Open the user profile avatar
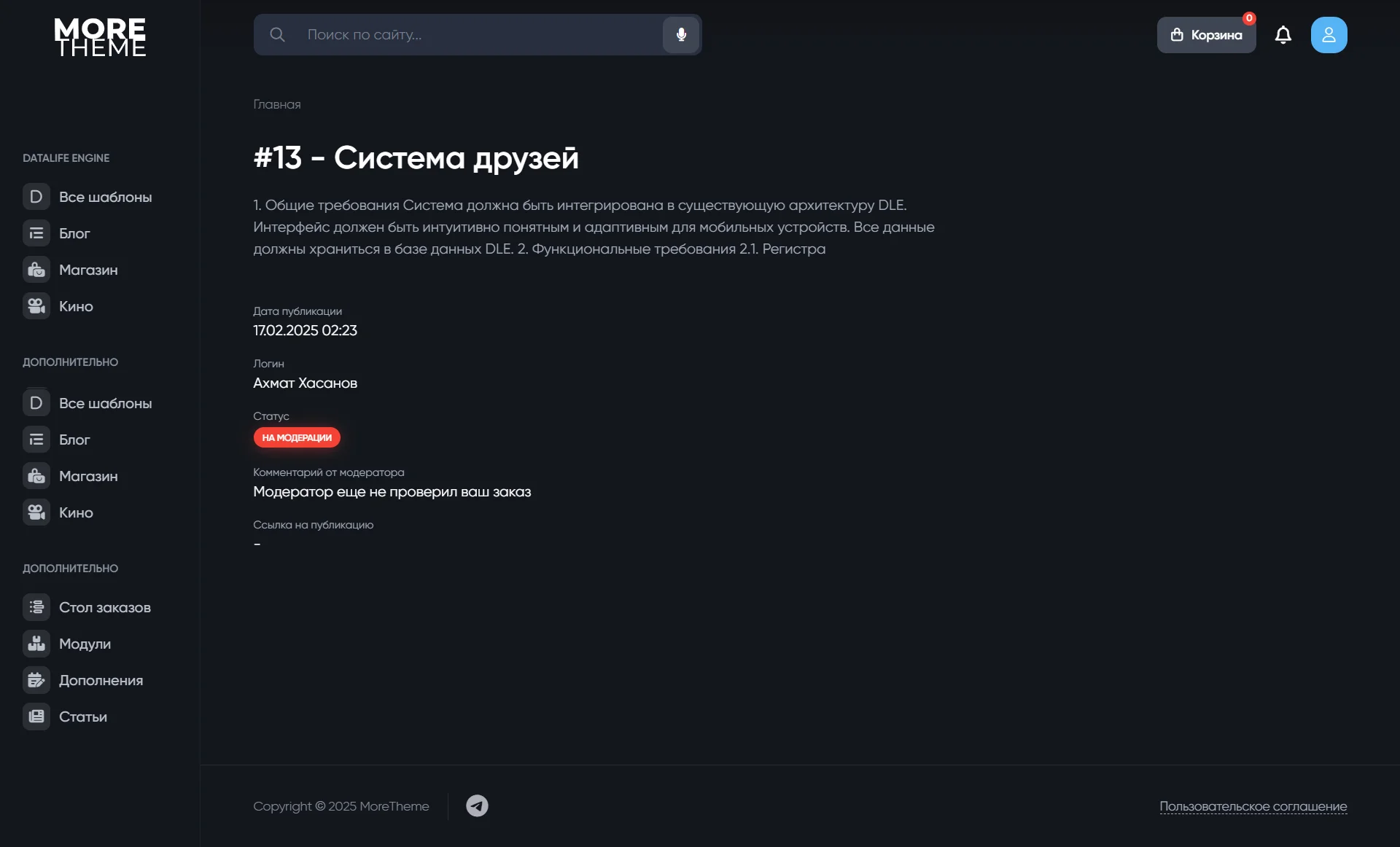Viewport: 1400px width, 847px height. (x=1329, y=34)
